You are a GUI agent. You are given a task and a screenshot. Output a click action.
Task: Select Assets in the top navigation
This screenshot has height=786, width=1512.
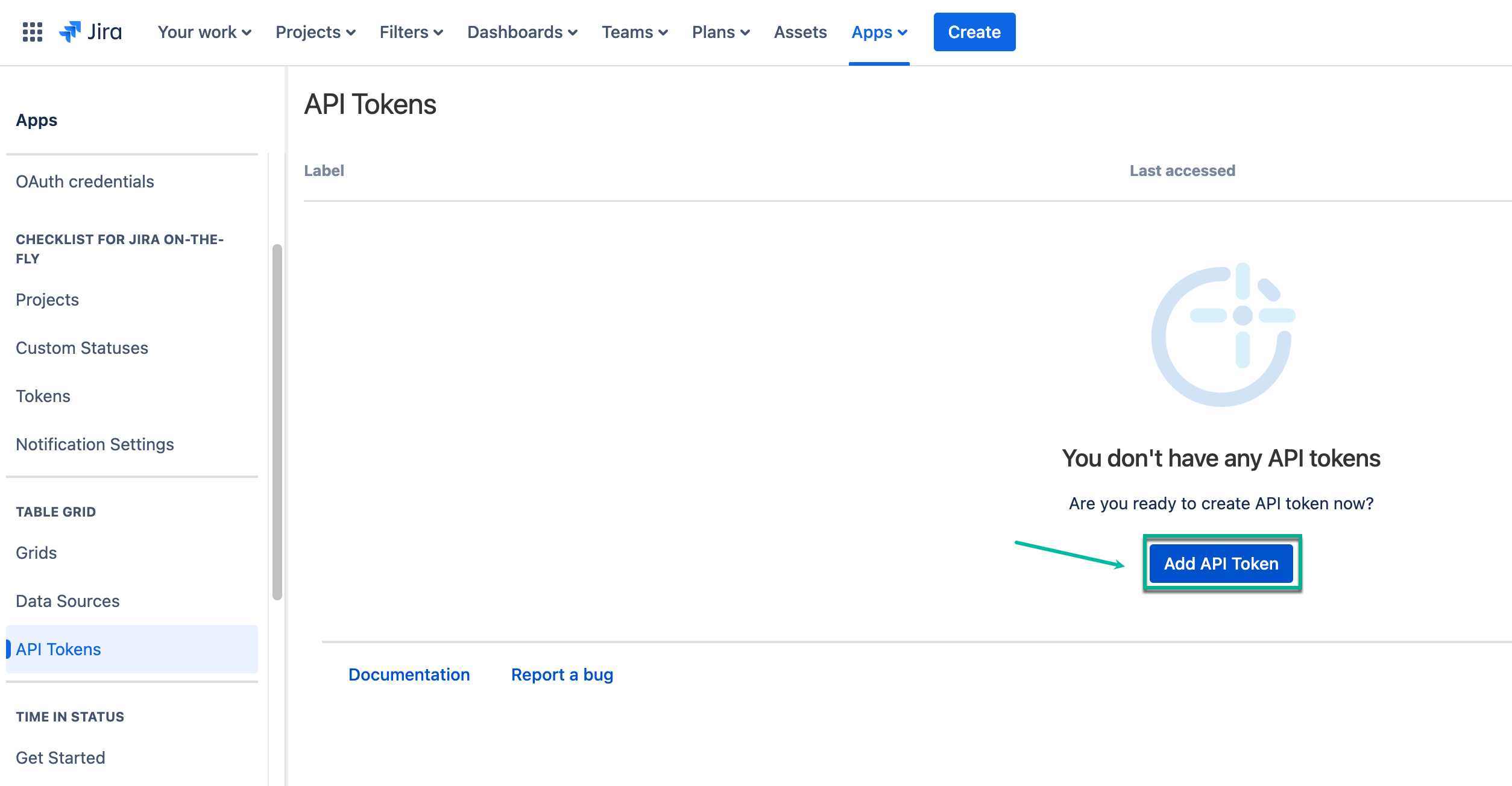800,32
